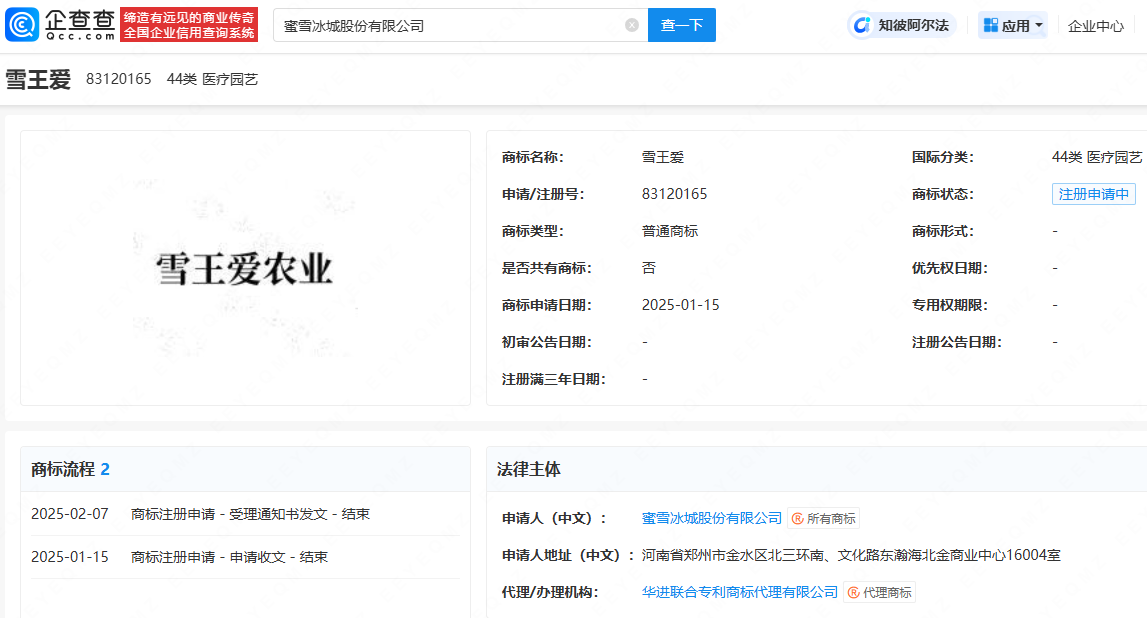Click the 44类 医疗园艺 classification value
This screenshot has height=618, width=1147.
[x=1097, y=157]
